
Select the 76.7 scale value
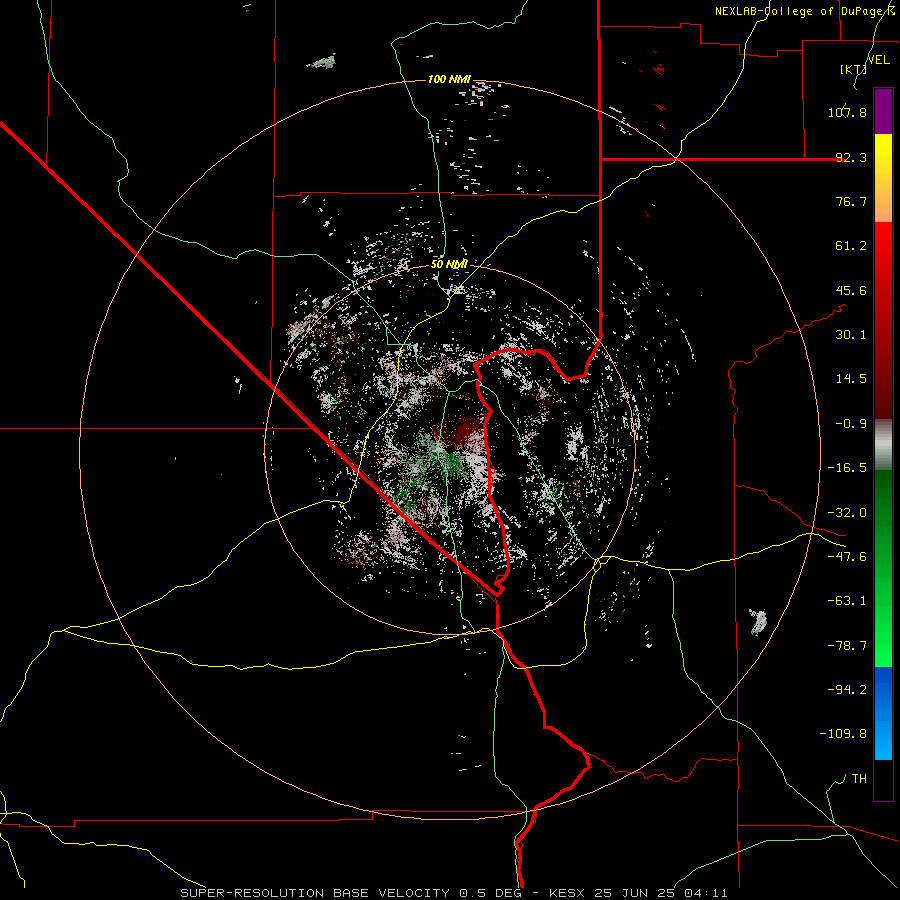click(851, 201)
